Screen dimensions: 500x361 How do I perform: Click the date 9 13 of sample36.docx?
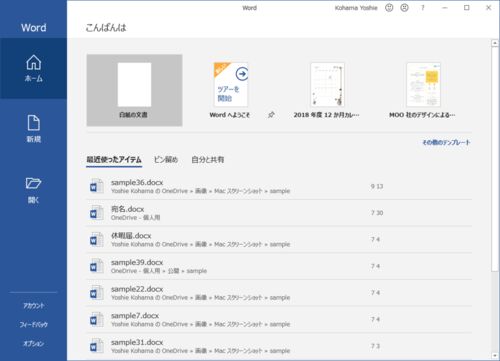pos(377,186)
